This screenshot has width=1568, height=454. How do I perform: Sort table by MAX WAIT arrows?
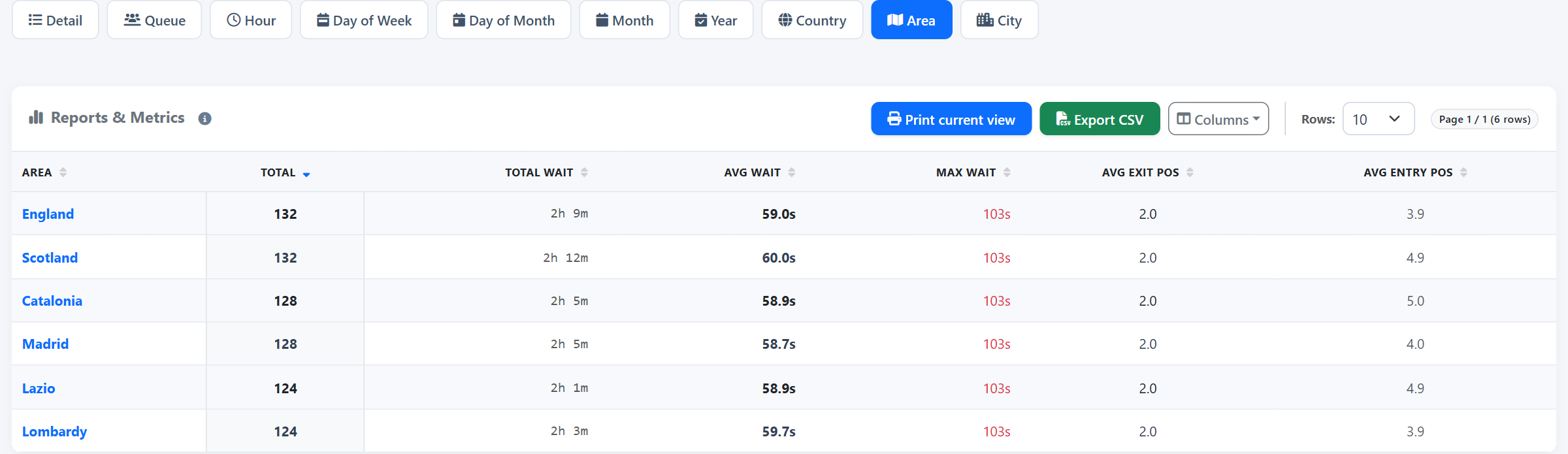point(1007,172)
